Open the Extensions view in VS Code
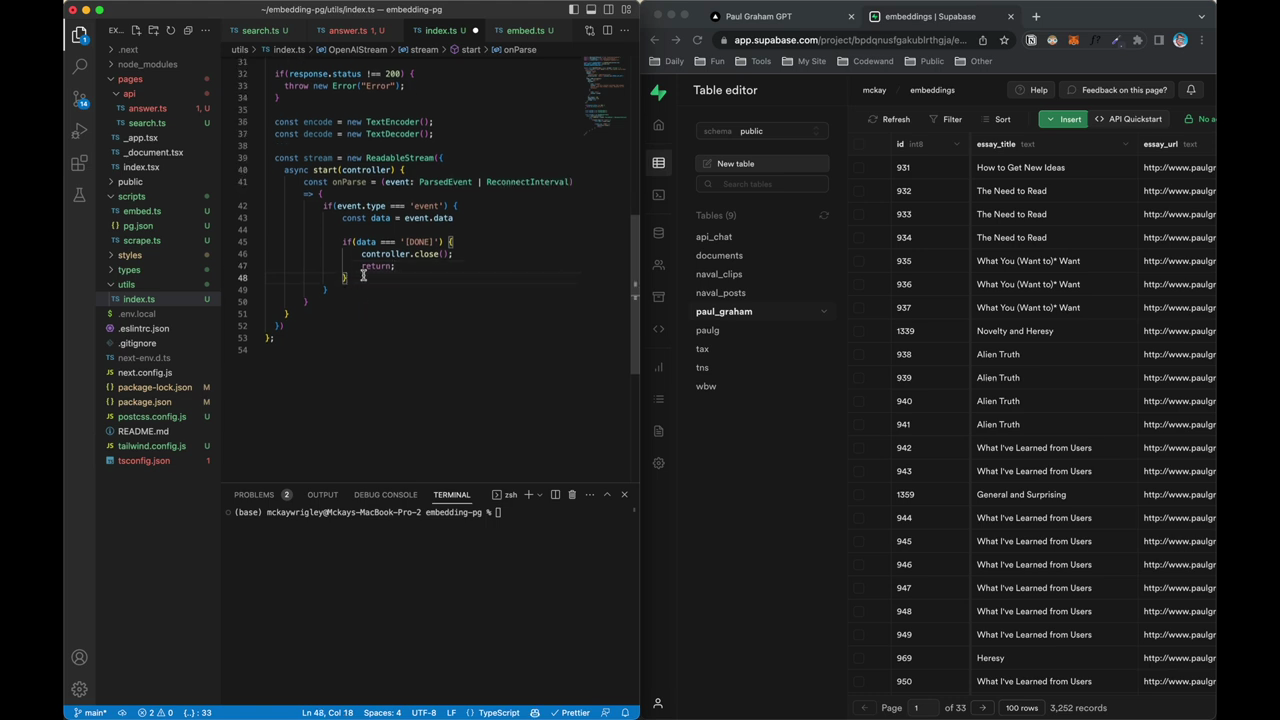1280x720 pixels. [x=79, y=163]
